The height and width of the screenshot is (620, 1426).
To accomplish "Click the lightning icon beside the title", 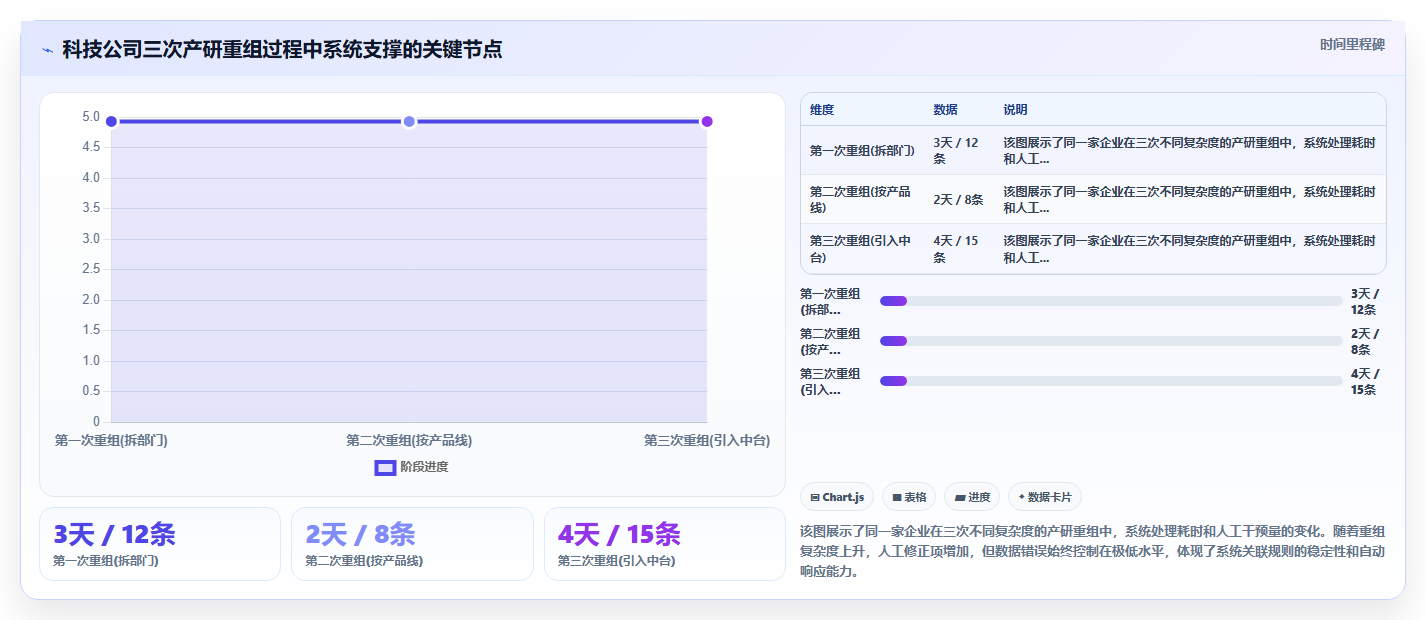I will (47, 50).
